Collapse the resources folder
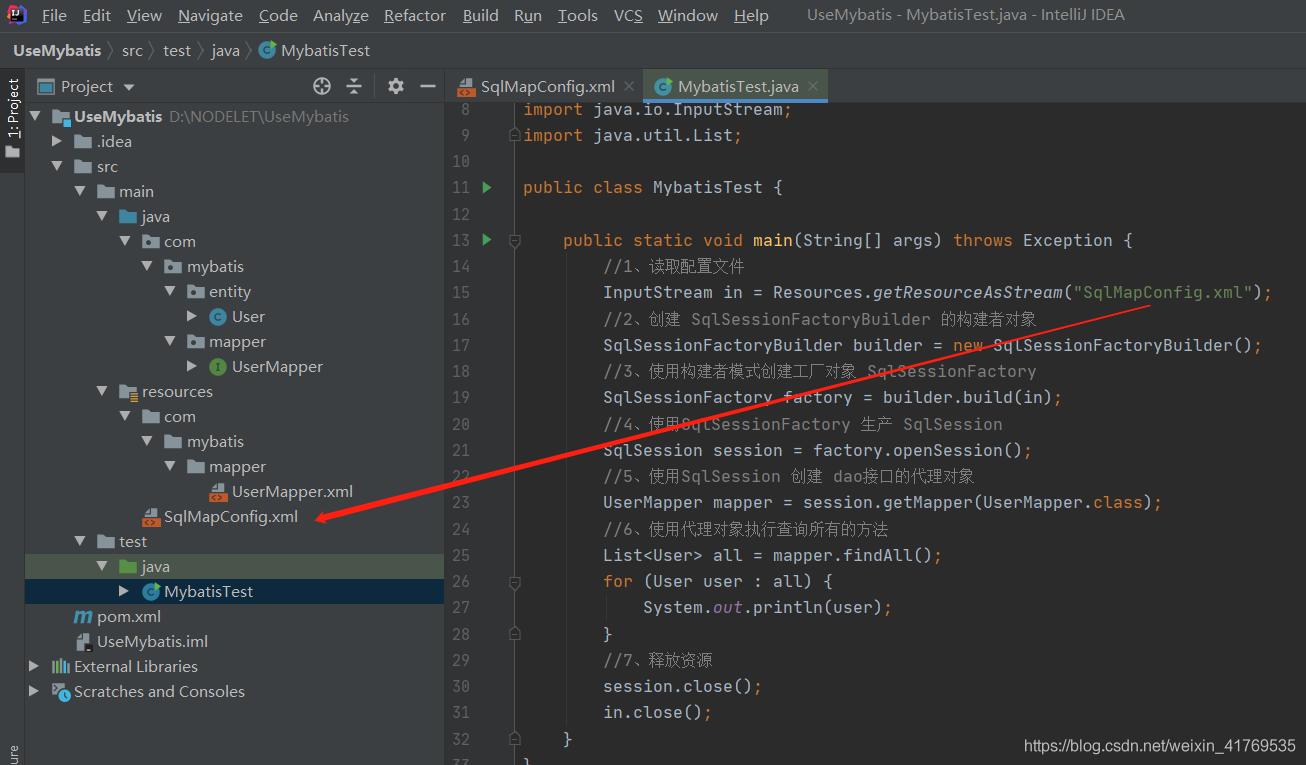 click(102, 392)
